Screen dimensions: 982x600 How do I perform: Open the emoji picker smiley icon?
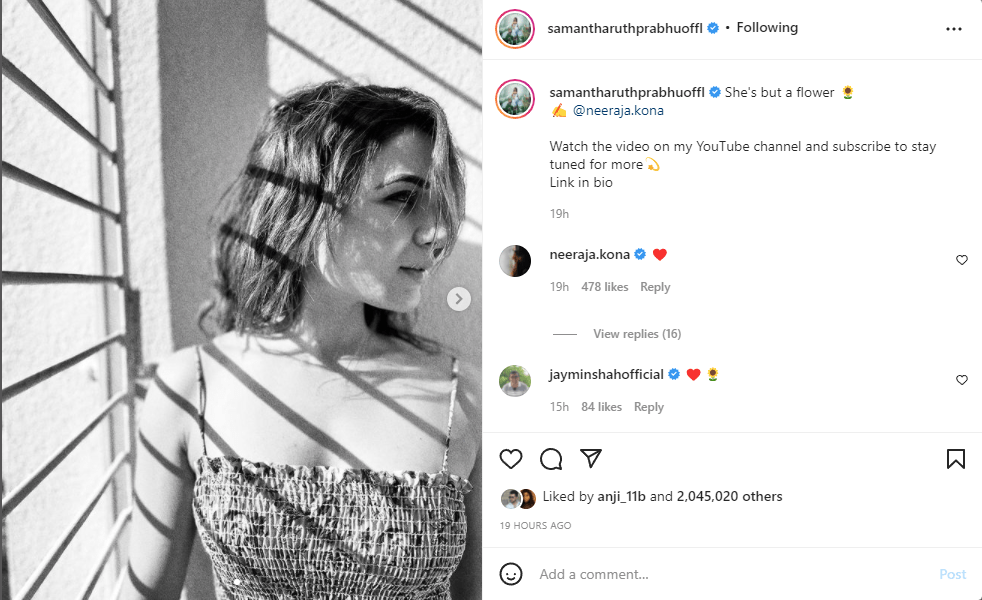511,574
